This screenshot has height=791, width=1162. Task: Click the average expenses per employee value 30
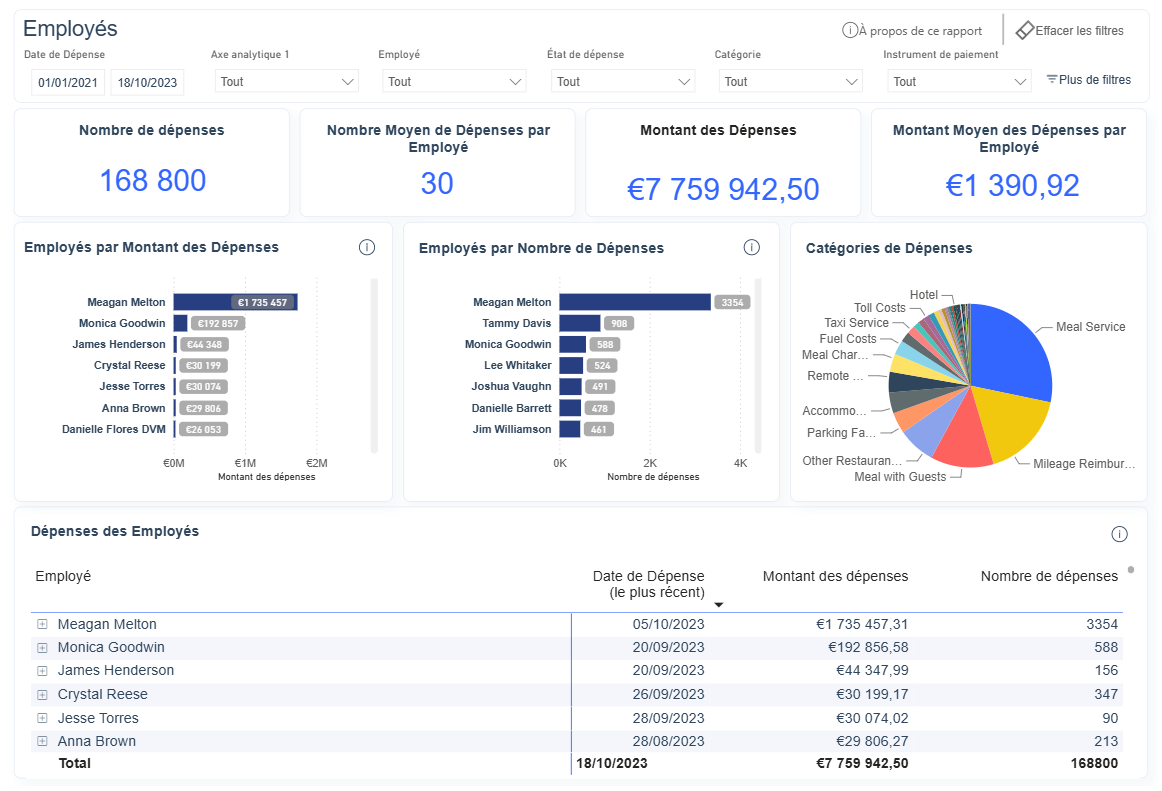click(x=437, y=184)
